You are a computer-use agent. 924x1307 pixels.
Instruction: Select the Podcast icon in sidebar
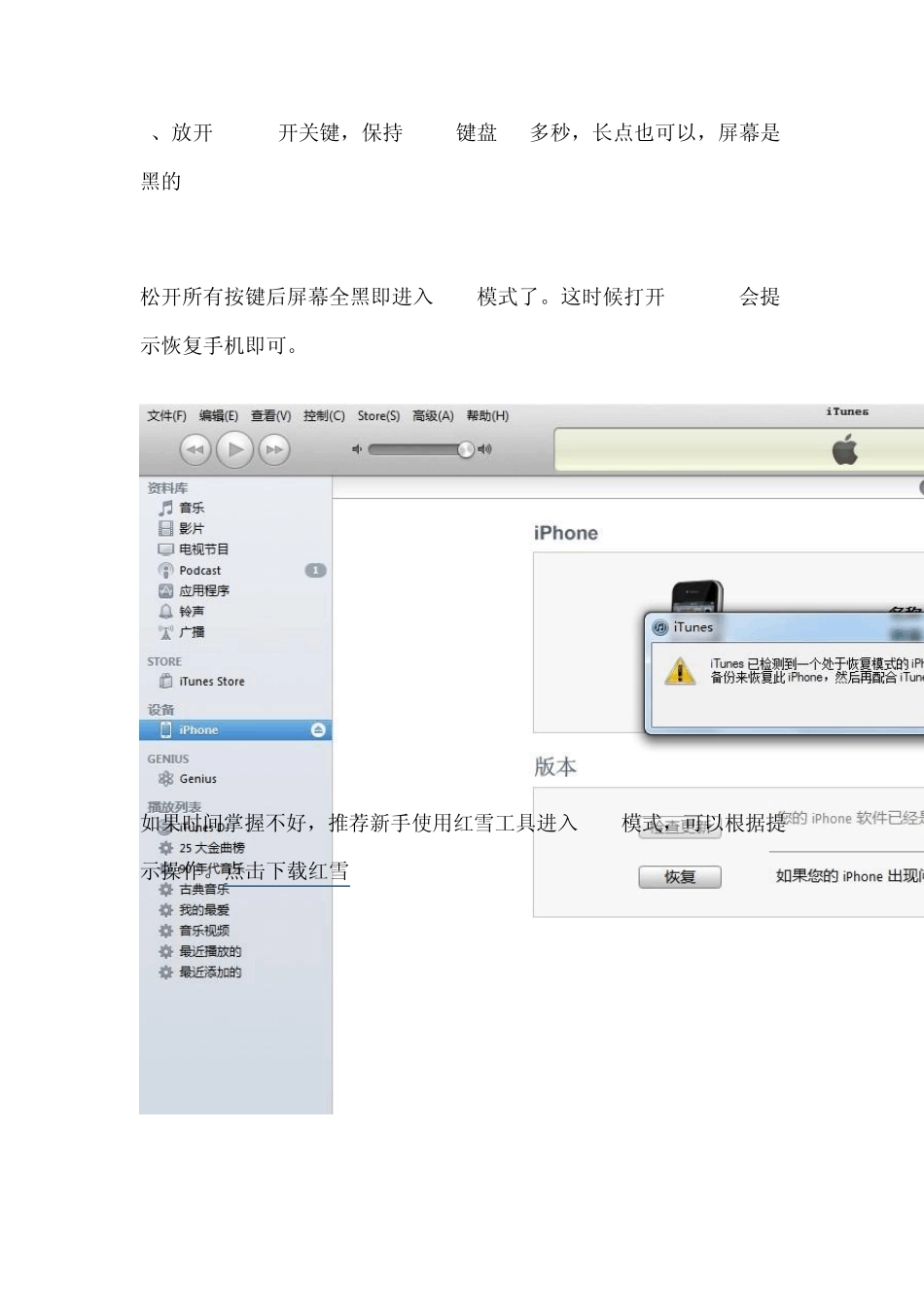[x=166, y=571]
